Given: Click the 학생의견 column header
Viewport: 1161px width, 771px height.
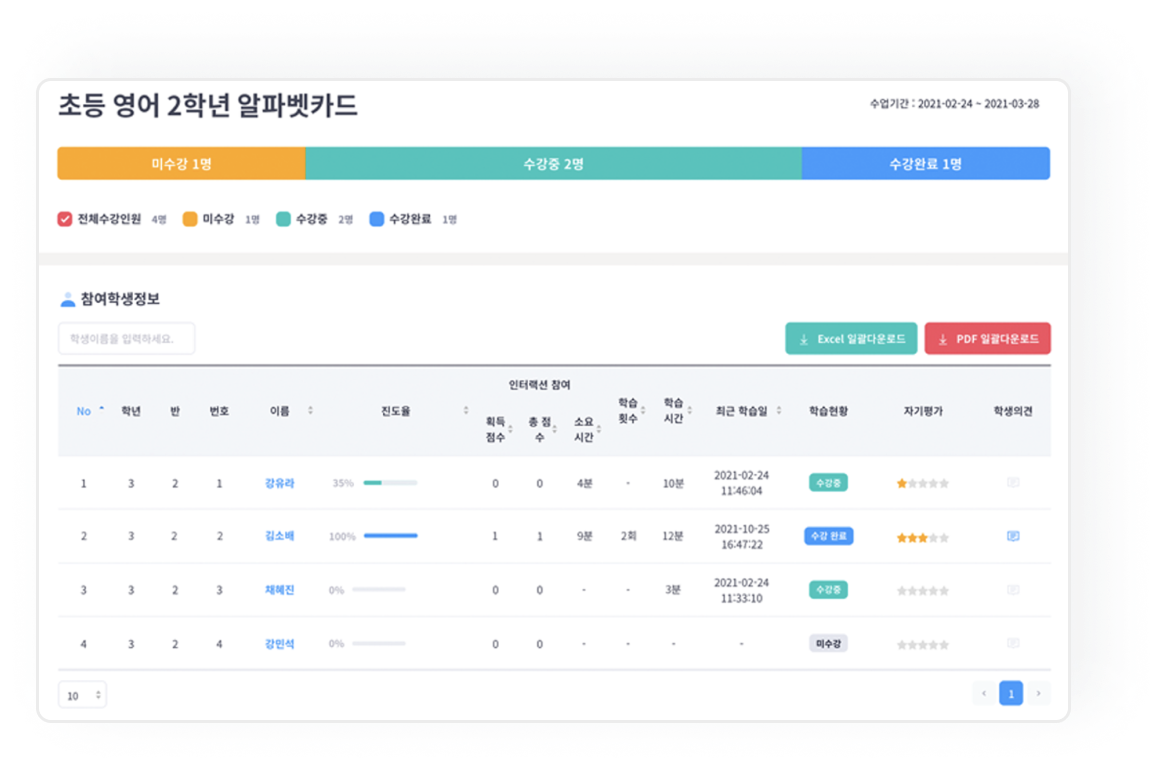Looking at the screenshot, I should click(1013, 411).
